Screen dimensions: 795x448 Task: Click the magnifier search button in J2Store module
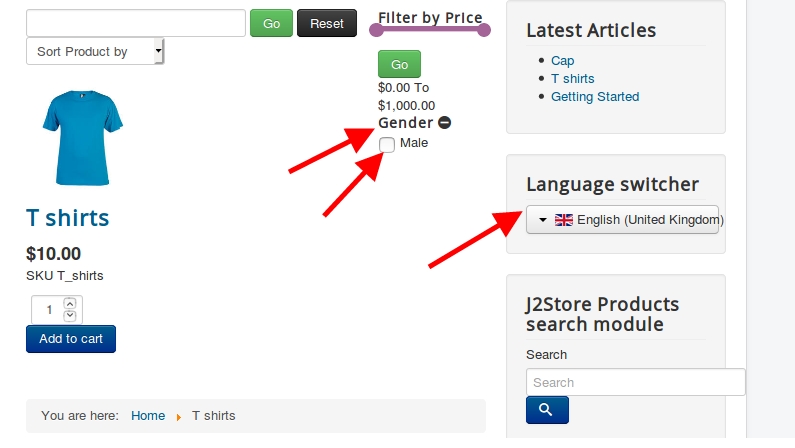(x=547, y=410)
